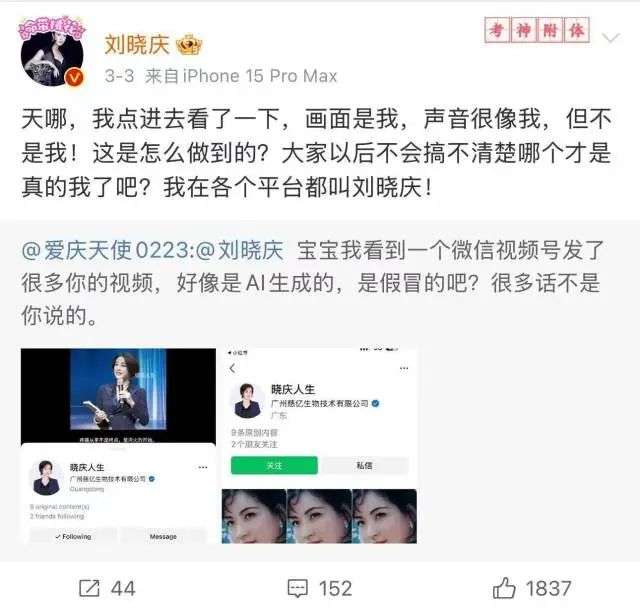This screenshot has height=612, width=640.
Task: Open the @爱庆天使0223 mention link
Action: click(x=108, y=250)
